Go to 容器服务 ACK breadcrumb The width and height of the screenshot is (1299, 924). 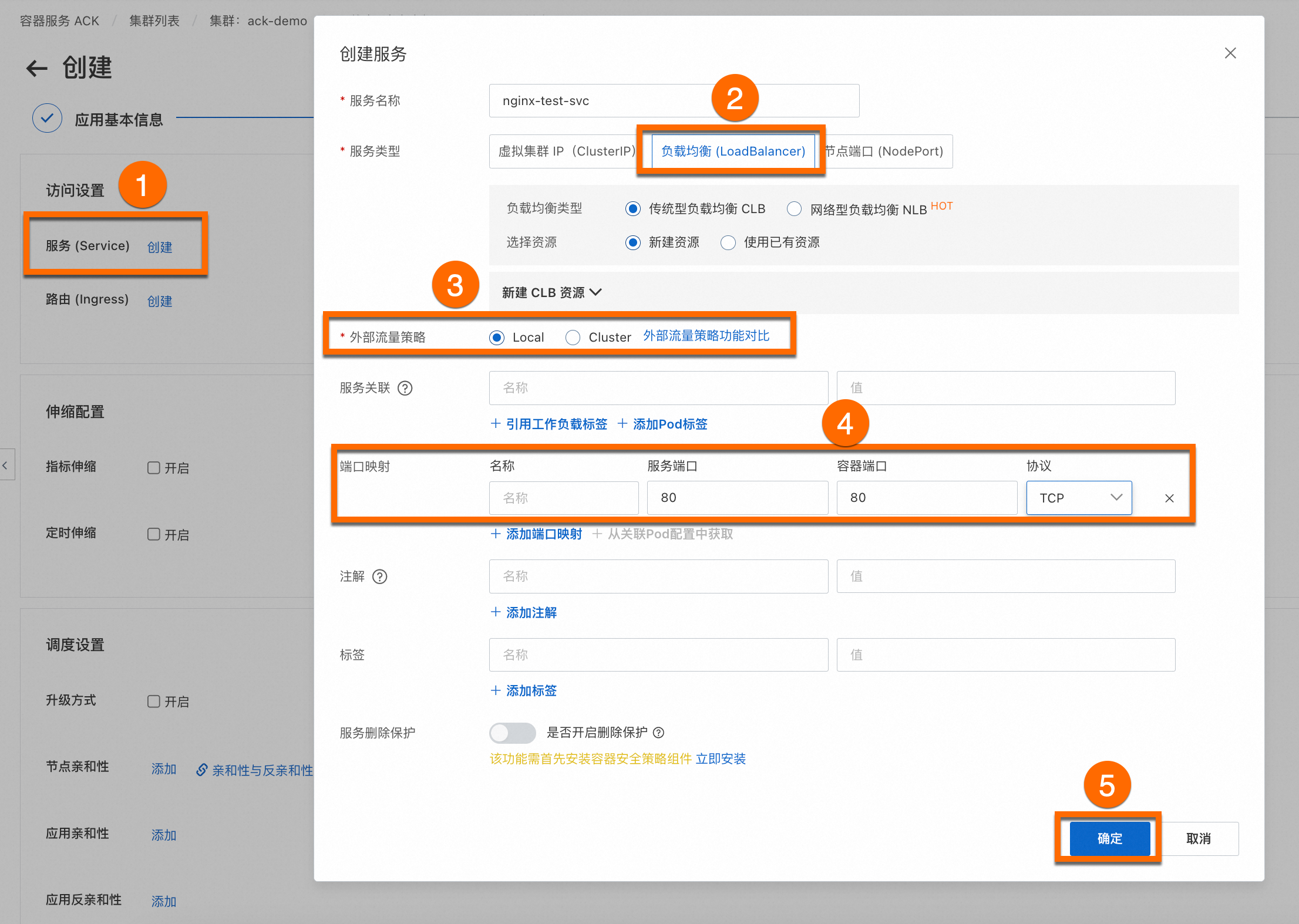point(59,21)
